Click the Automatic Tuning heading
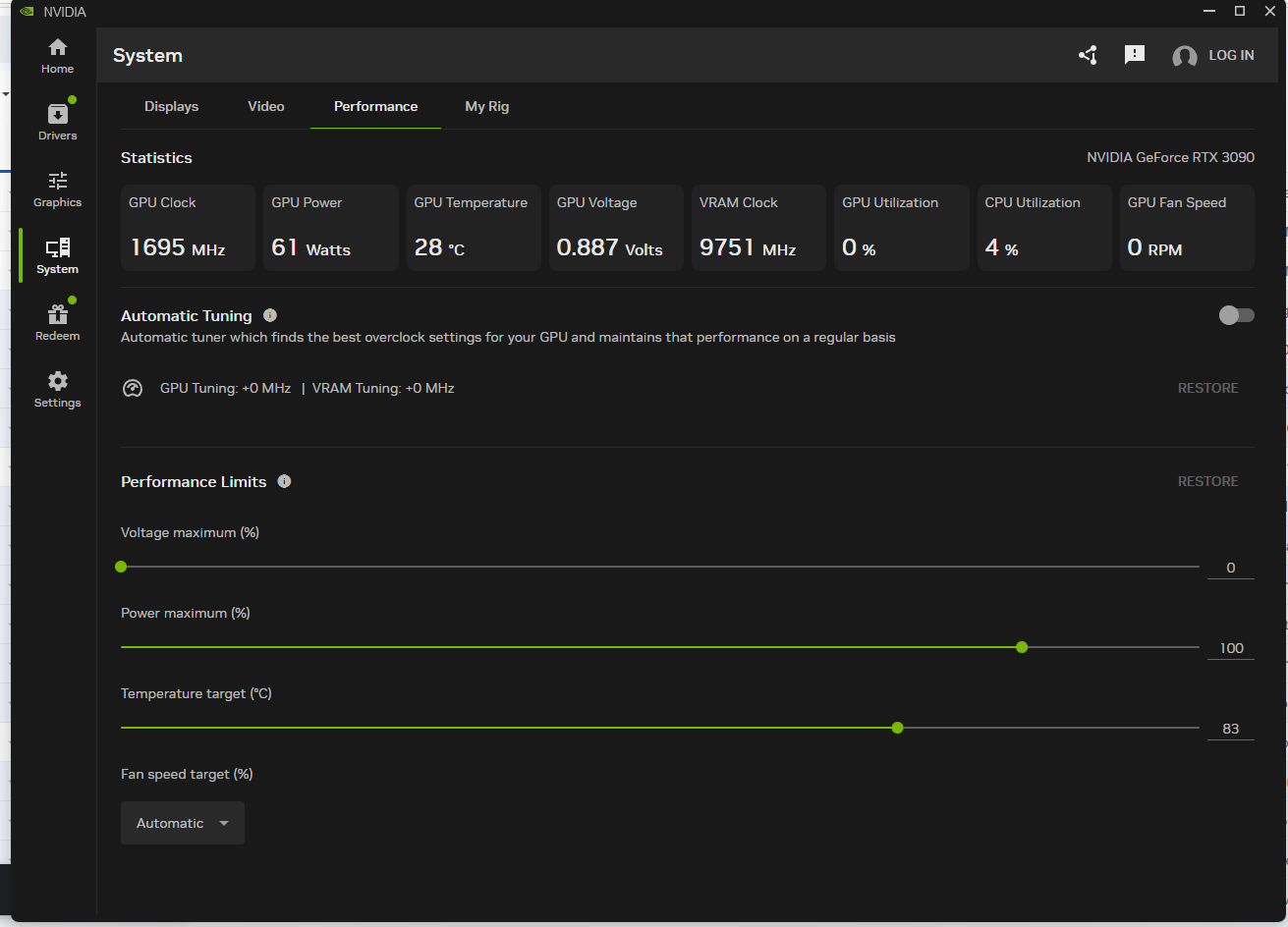Viewport: 1288px width, 927px height. click(x=187, y=315)
